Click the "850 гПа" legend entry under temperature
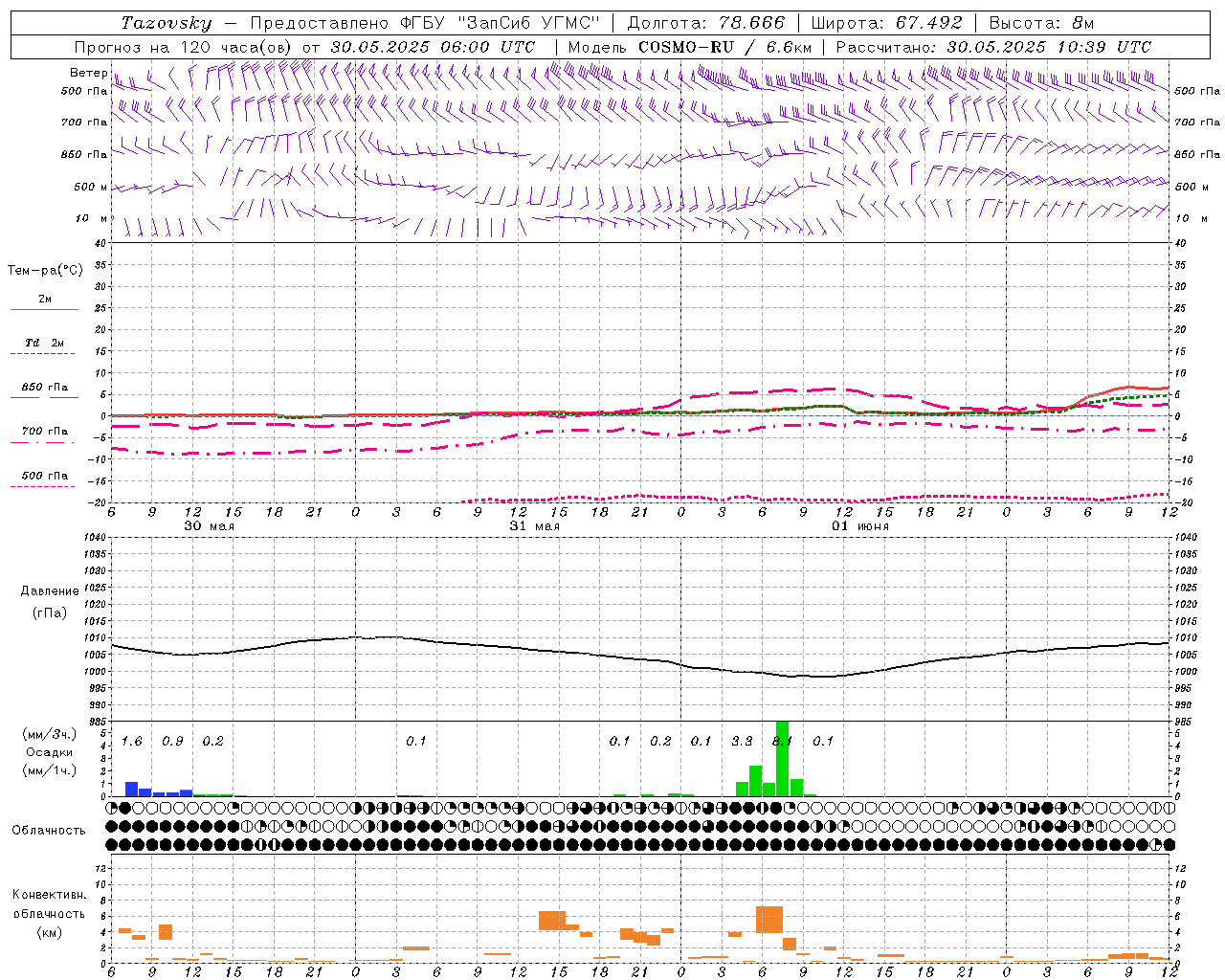The width and height of the screenshot is (1225, 980). [x=44, y=388]
